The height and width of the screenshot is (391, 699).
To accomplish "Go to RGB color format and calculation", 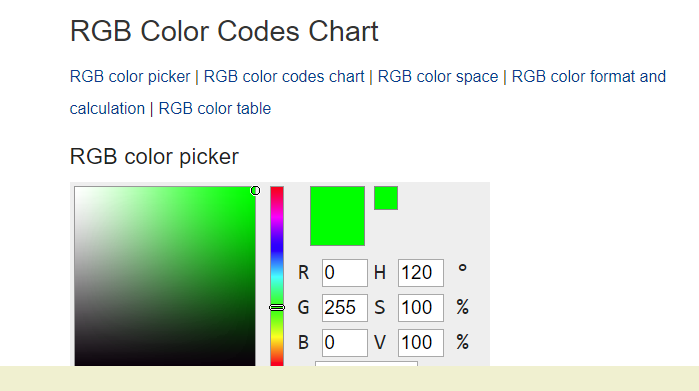I will (368, 92).
